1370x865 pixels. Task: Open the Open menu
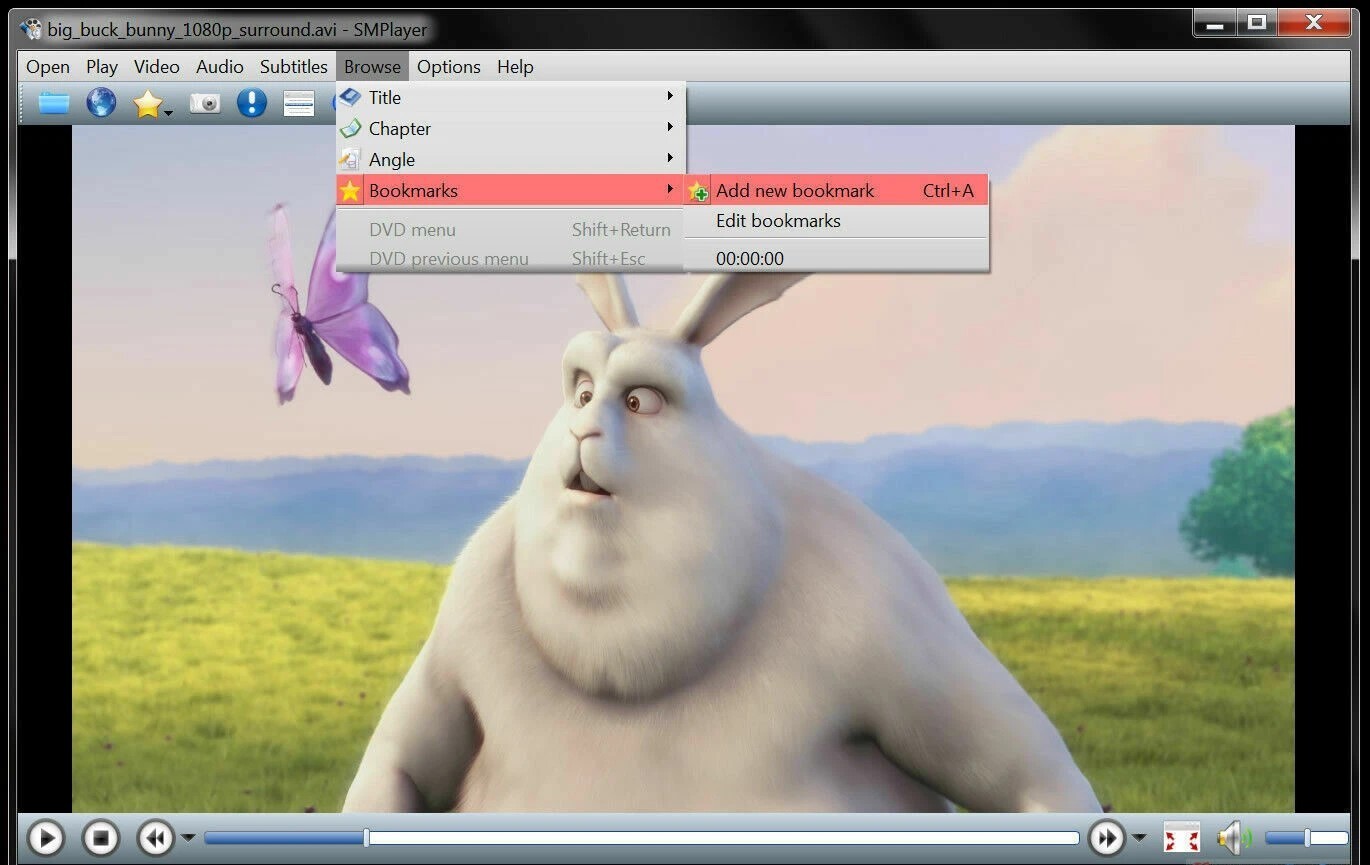click(x=48, y=67)
